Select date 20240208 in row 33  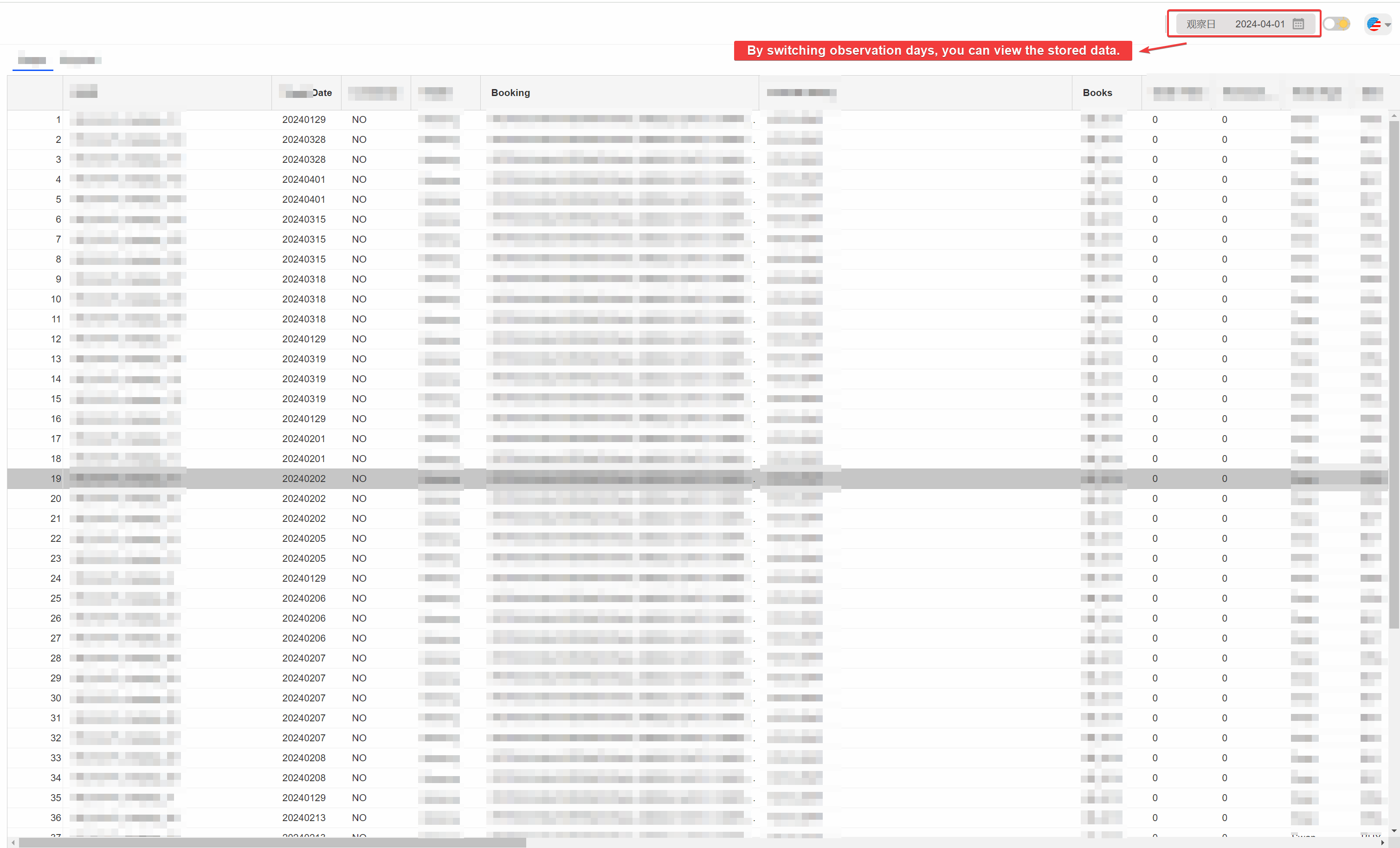click(x=304, y=758)
